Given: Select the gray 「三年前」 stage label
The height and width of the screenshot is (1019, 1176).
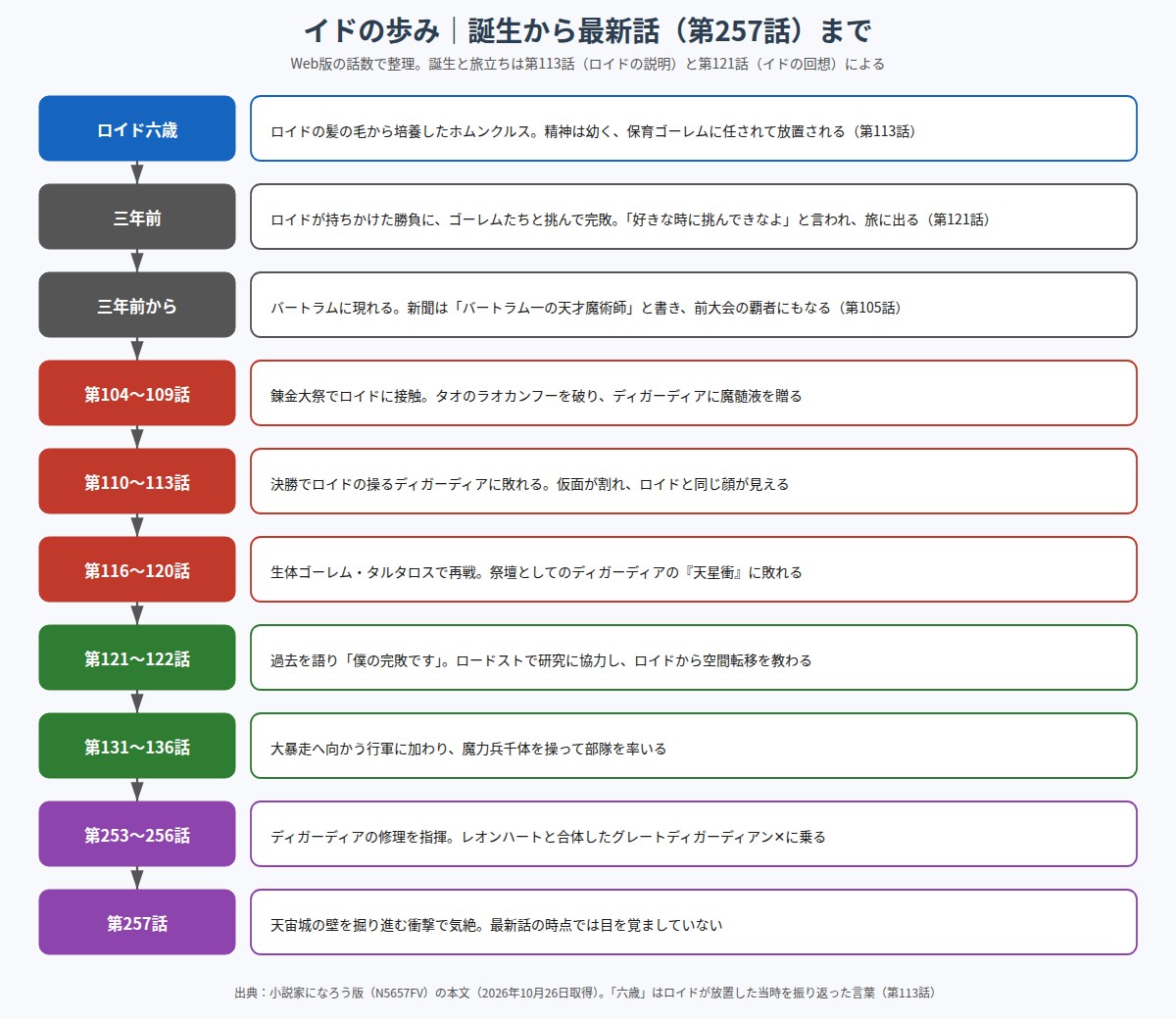Looking at the screenshot, I should coord(137,217).
